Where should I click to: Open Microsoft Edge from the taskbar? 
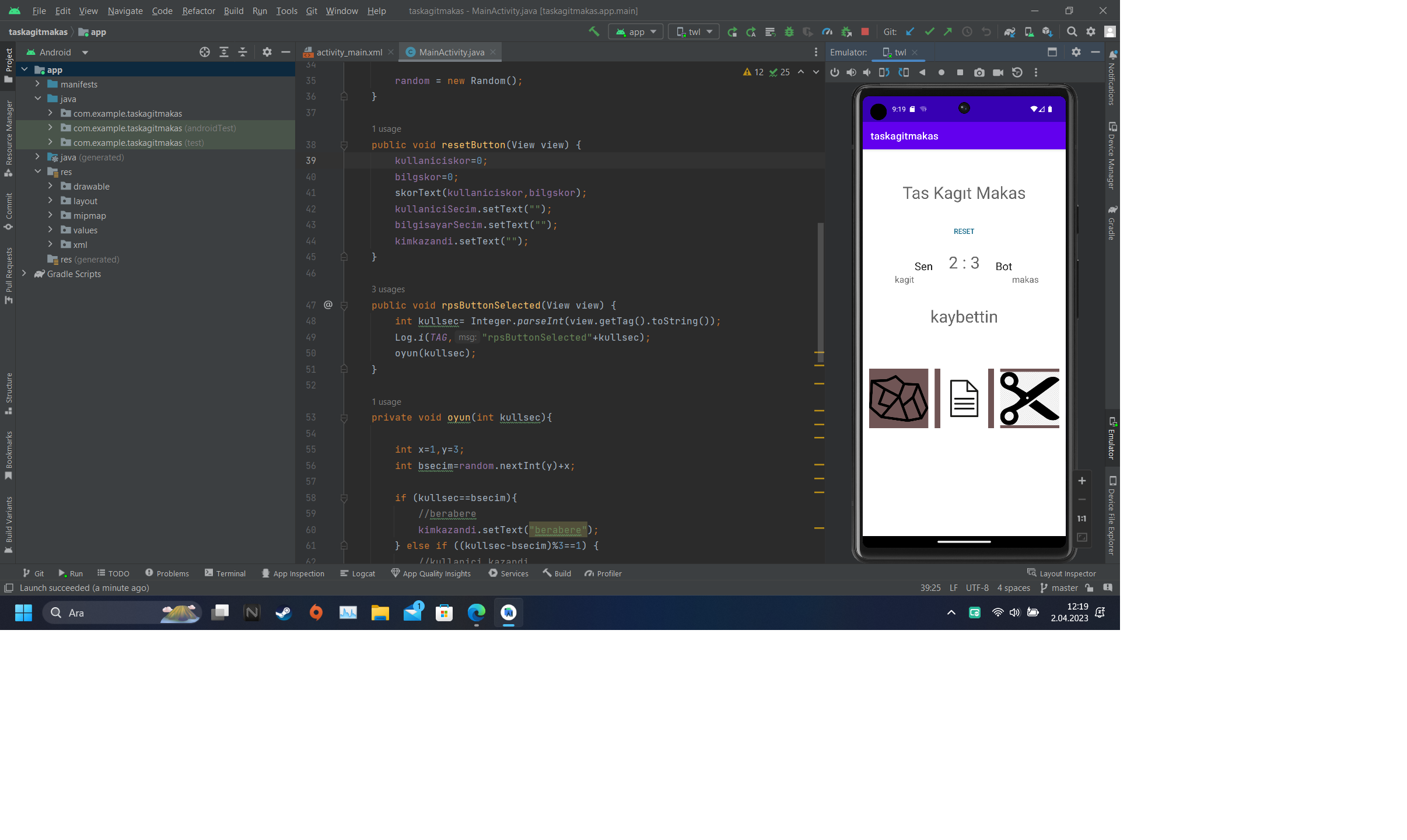tap(477, 613)
